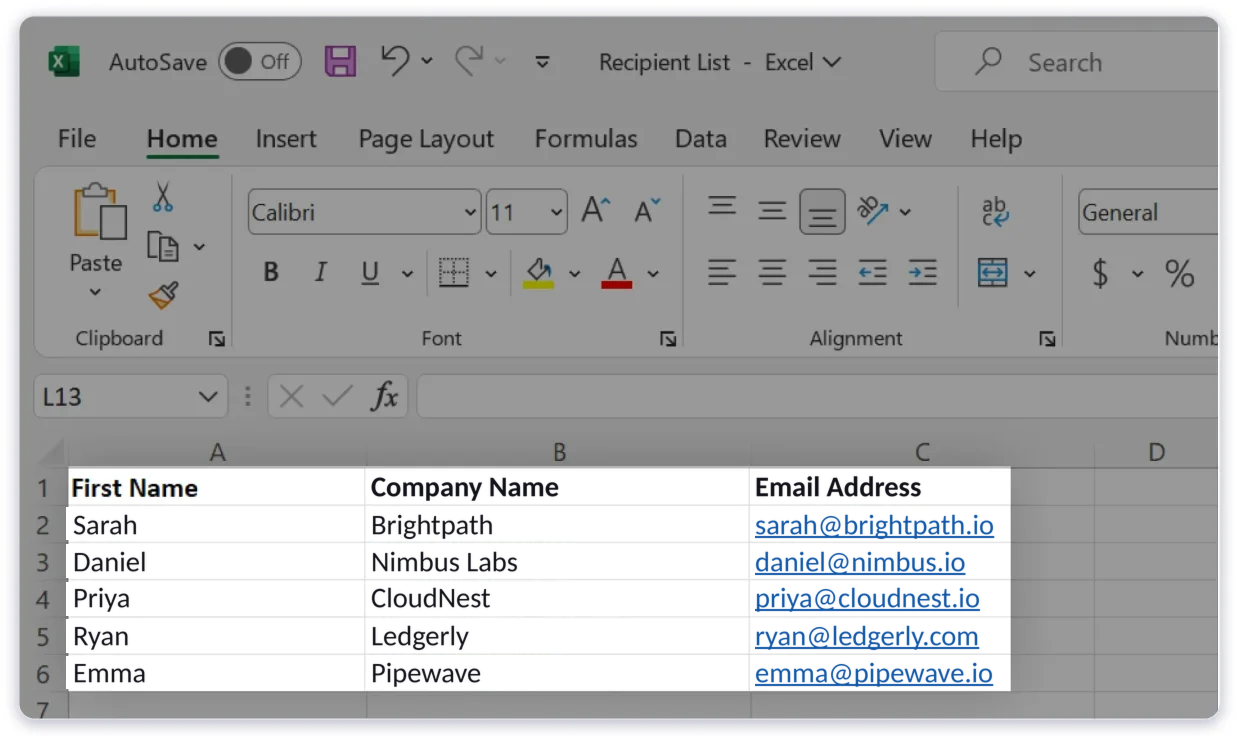
Task: Go to the Formulas tab
Action: click(586, 139)
